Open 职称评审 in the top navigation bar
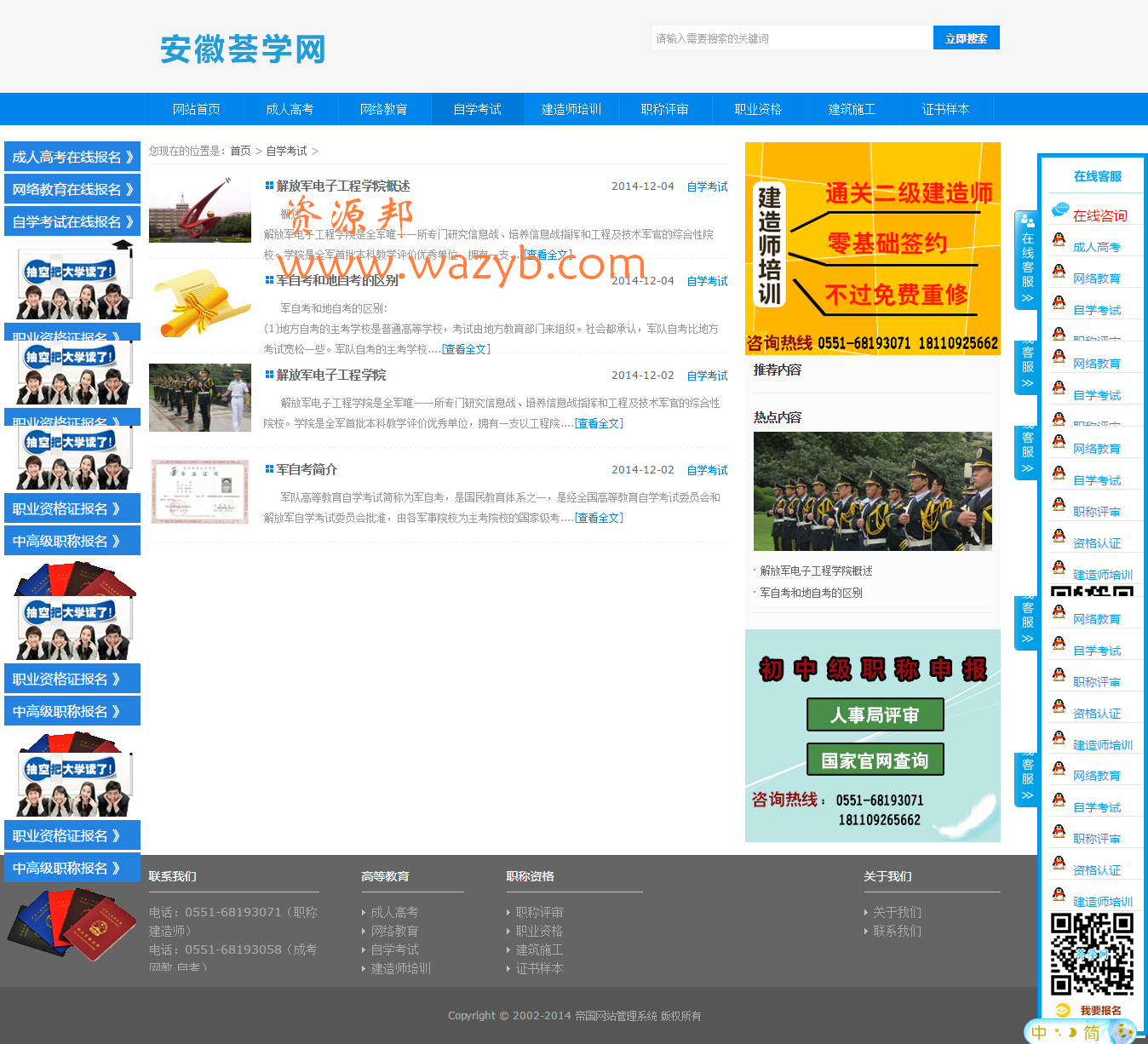This screenshot has width=1148, height=1044. pyautogui.click(x=665, y=109)
